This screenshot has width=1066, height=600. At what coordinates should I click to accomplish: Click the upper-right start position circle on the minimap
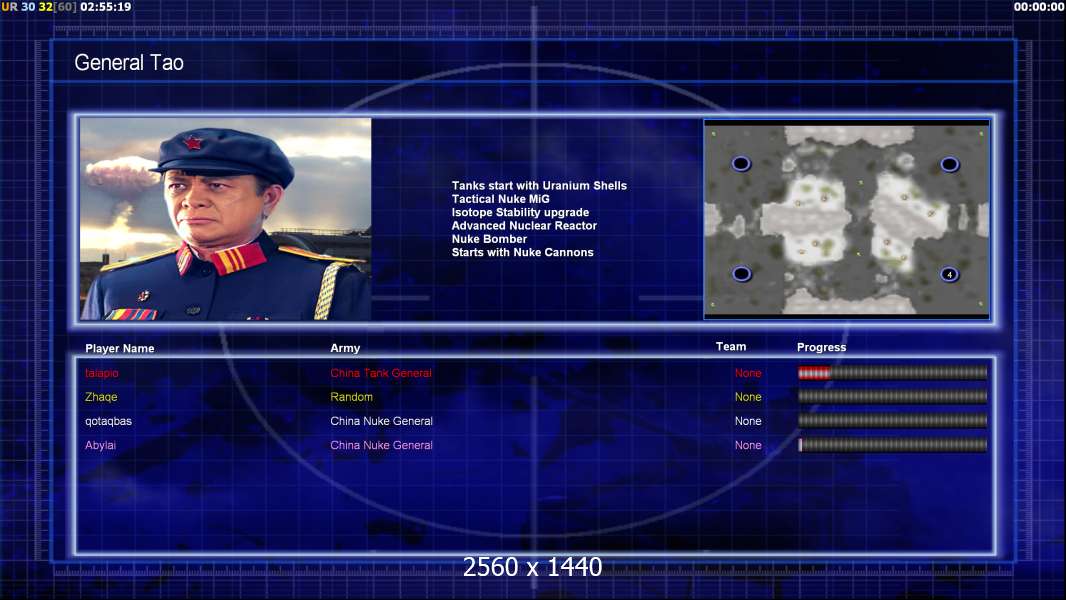coord(950,164)
